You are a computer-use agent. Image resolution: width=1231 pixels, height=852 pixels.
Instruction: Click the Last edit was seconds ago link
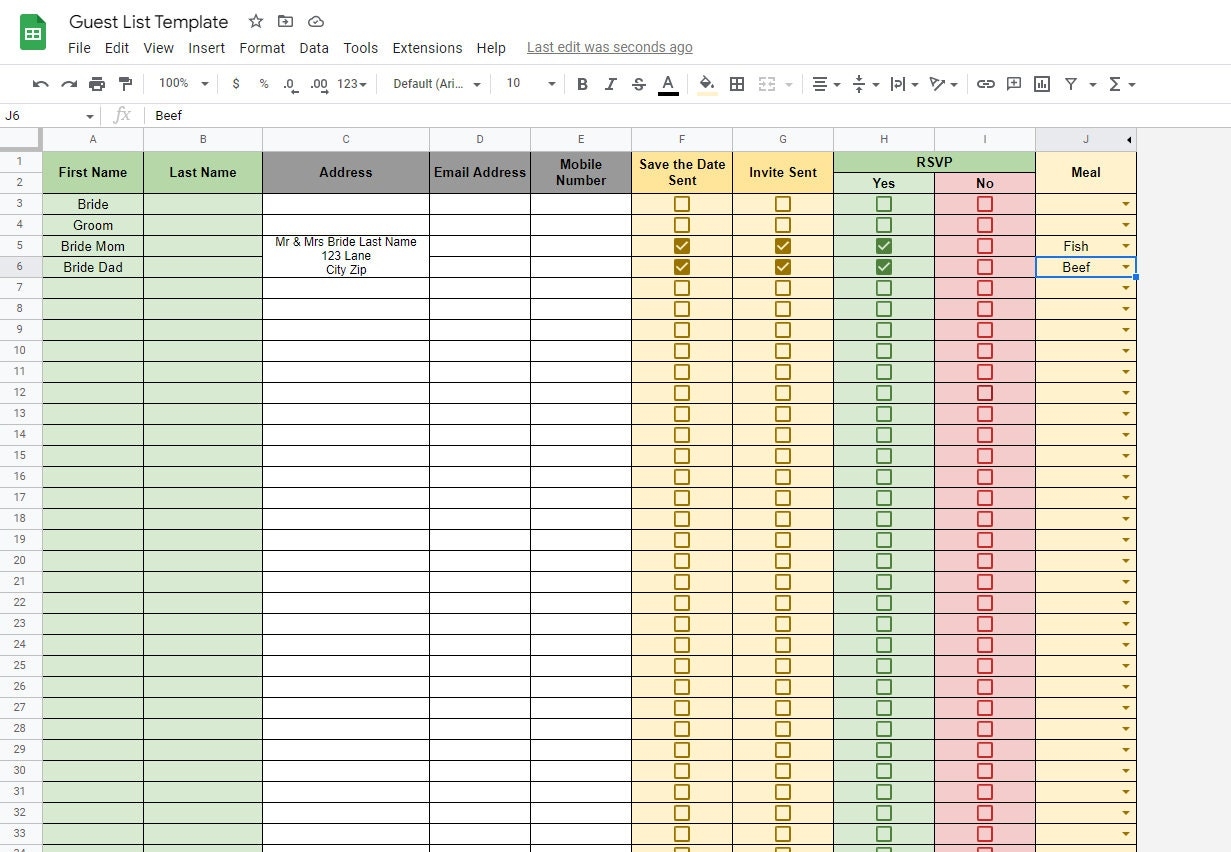coord(609,47)
